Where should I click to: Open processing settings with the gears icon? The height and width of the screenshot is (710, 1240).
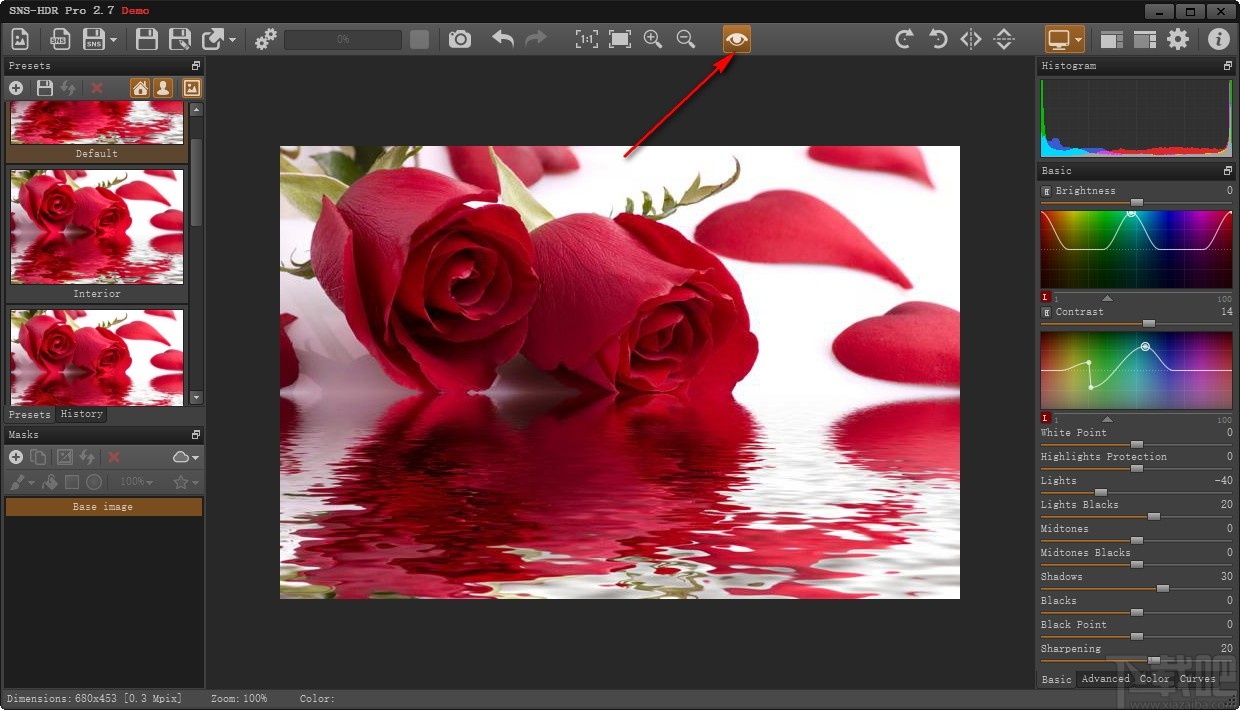click(265, 39)
